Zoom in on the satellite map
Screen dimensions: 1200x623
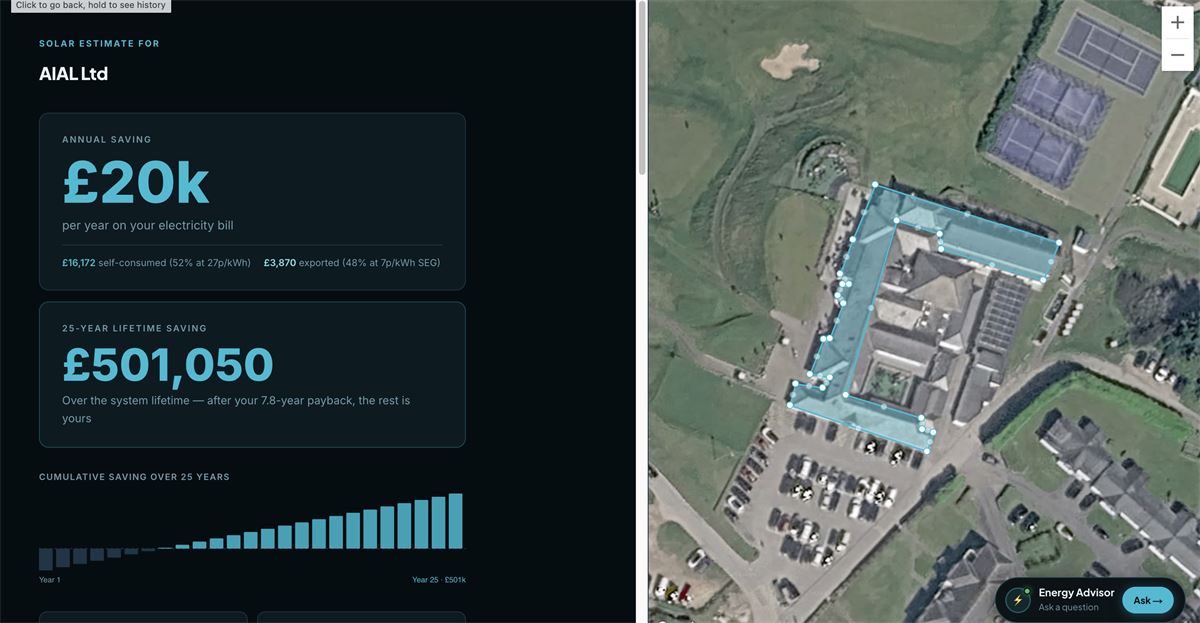point(1177,23)
